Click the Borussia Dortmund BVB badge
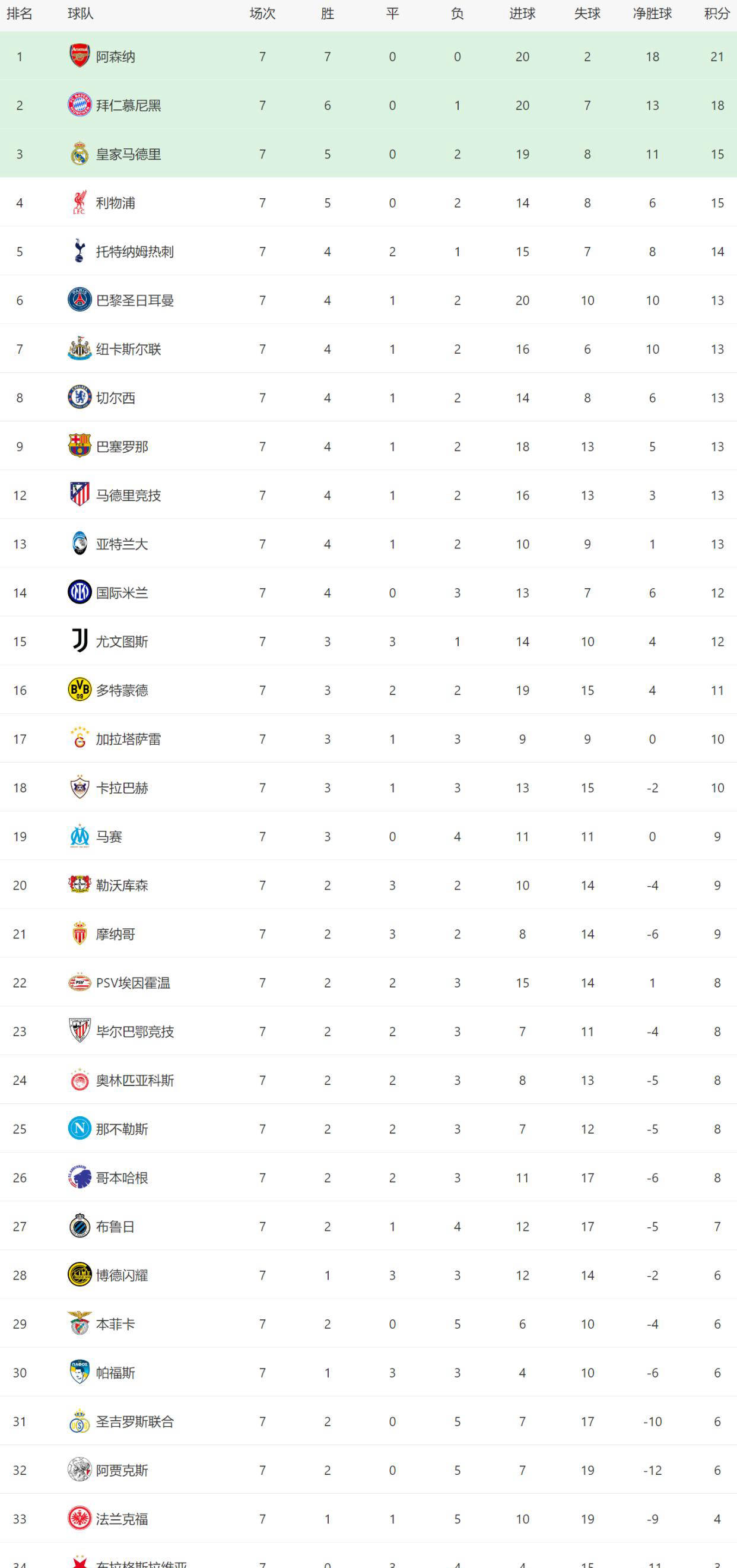737x1568 pixels. [x=79, y=690]
